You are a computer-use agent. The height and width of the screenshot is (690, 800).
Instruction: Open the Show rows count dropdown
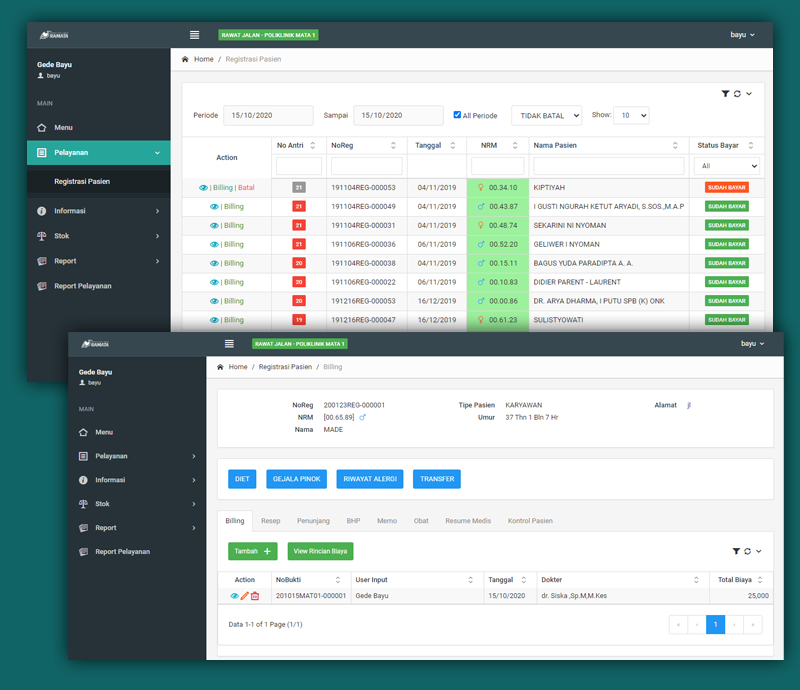pos(631,116)
